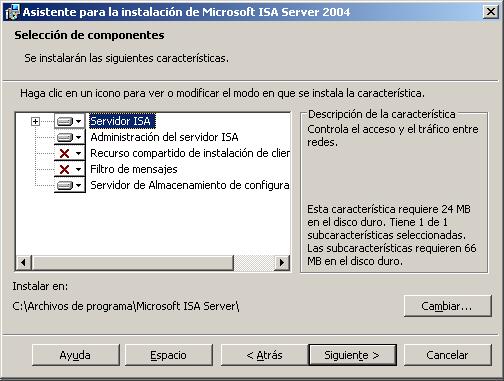Viewport: 504px width, 381px height.
Task: Go back with the Atrás button
Action: [x=264, y=355]
